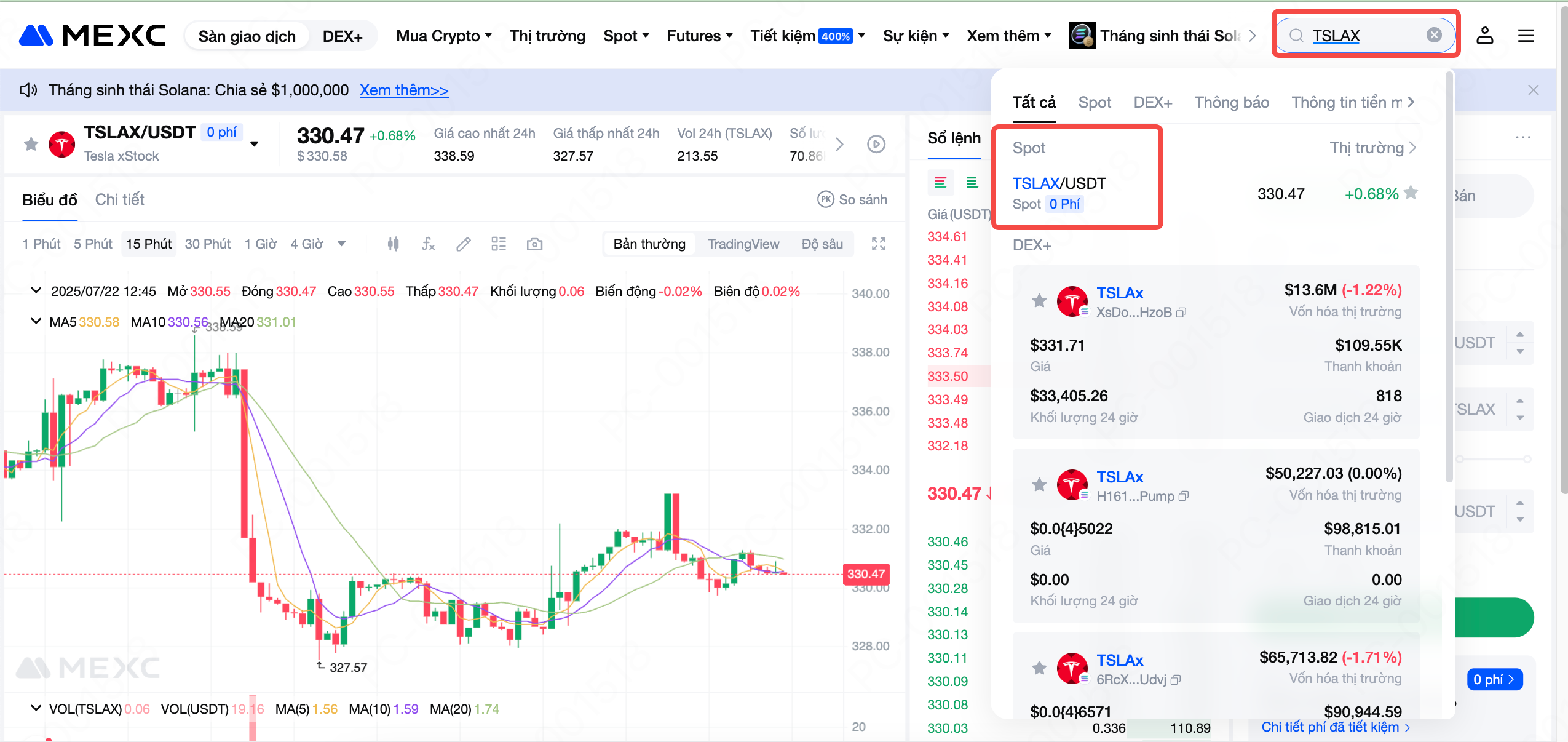Close the Solana announcement banner
The width and height of the screenshot is (1568, 742).
click(1534, 90)
